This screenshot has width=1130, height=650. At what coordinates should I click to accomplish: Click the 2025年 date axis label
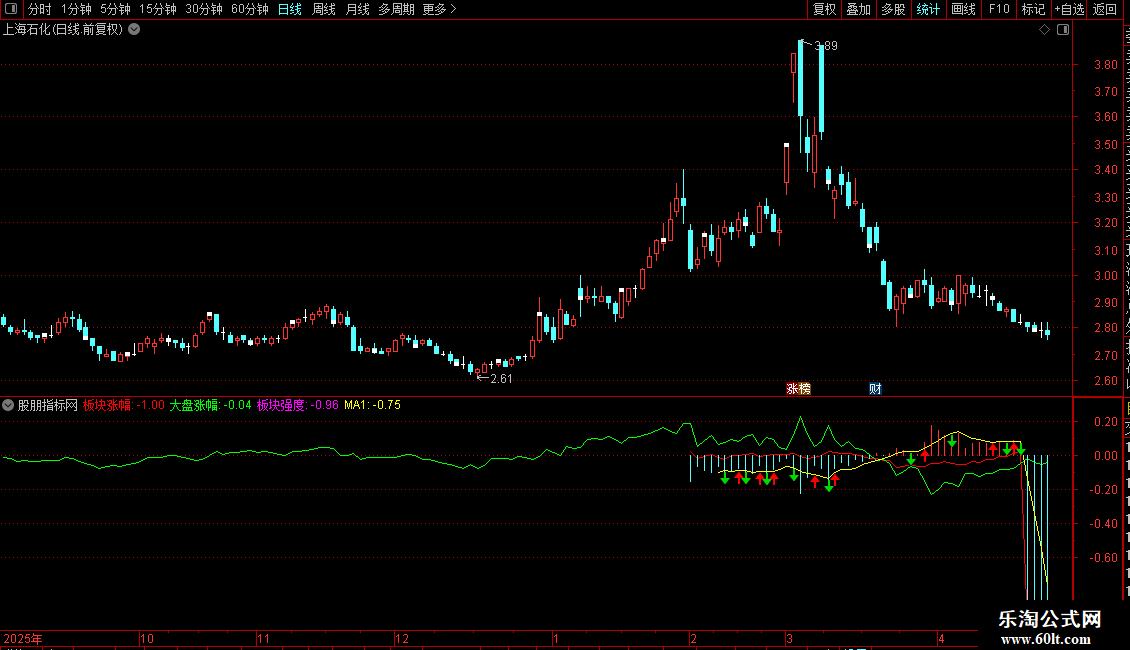pyautogui.click(x=23, y=638)
